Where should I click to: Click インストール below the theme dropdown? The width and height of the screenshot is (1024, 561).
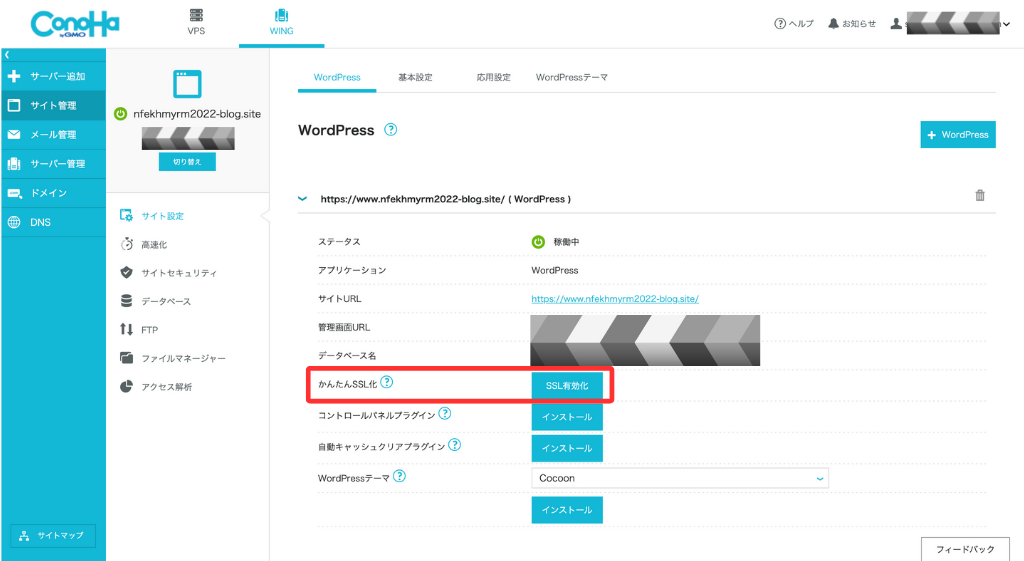(567, 510)
